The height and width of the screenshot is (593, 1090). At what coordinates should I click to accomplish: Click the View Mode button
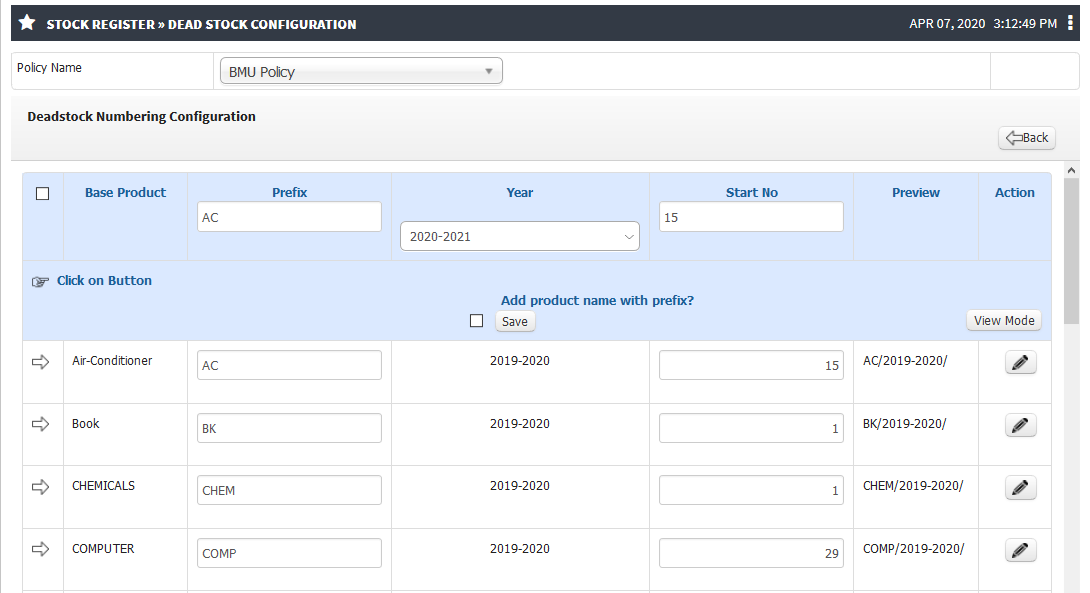point(1004,320)
